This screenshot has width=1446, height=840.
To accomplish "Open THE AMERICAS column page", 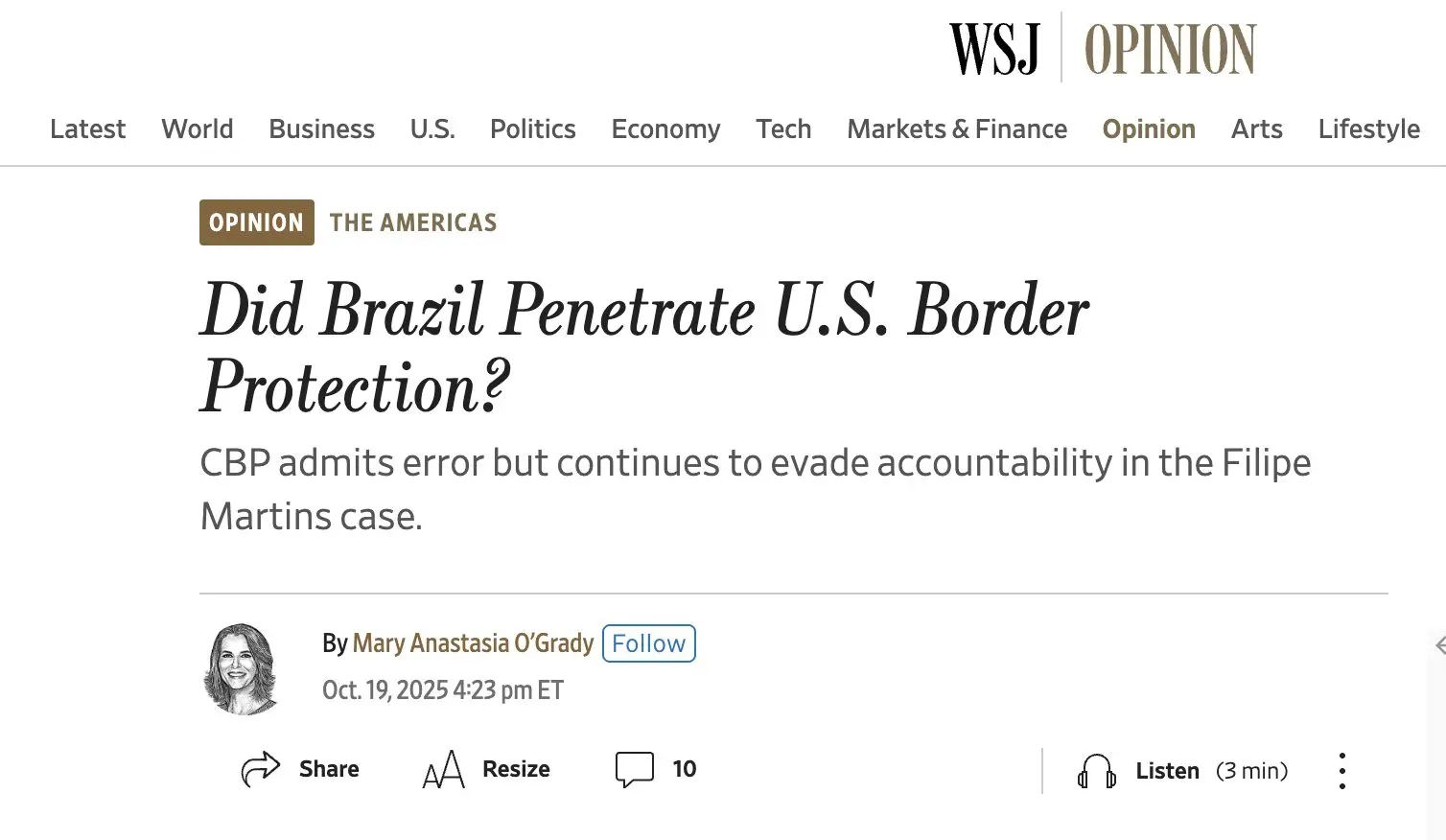I will point(413,222).
